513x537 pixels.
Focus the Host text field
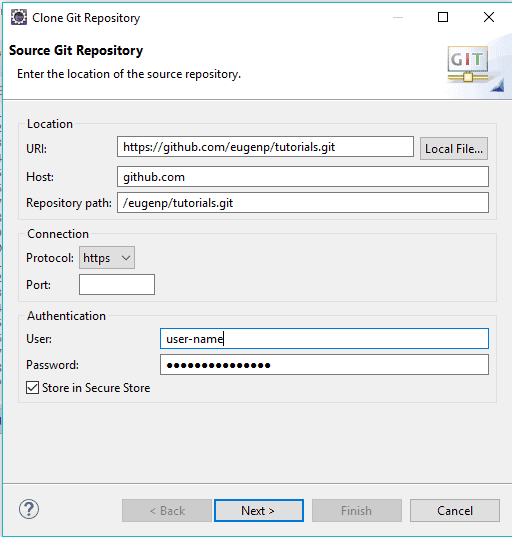tap(303, 177)
